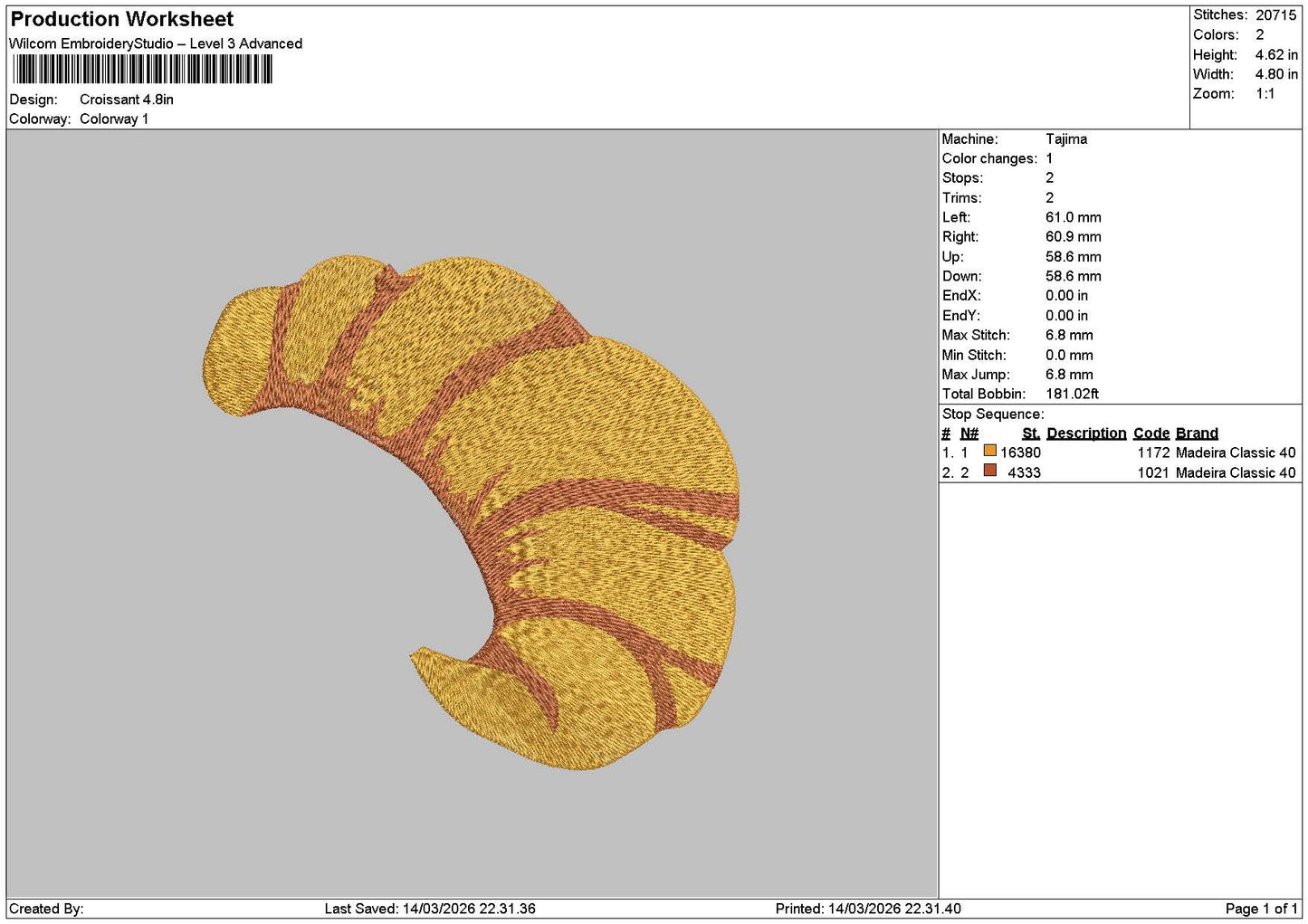This screenshot has height=924, width=1308.
Task: Click the zoom value '1:1'
Action: click(x=1265, y=93)
